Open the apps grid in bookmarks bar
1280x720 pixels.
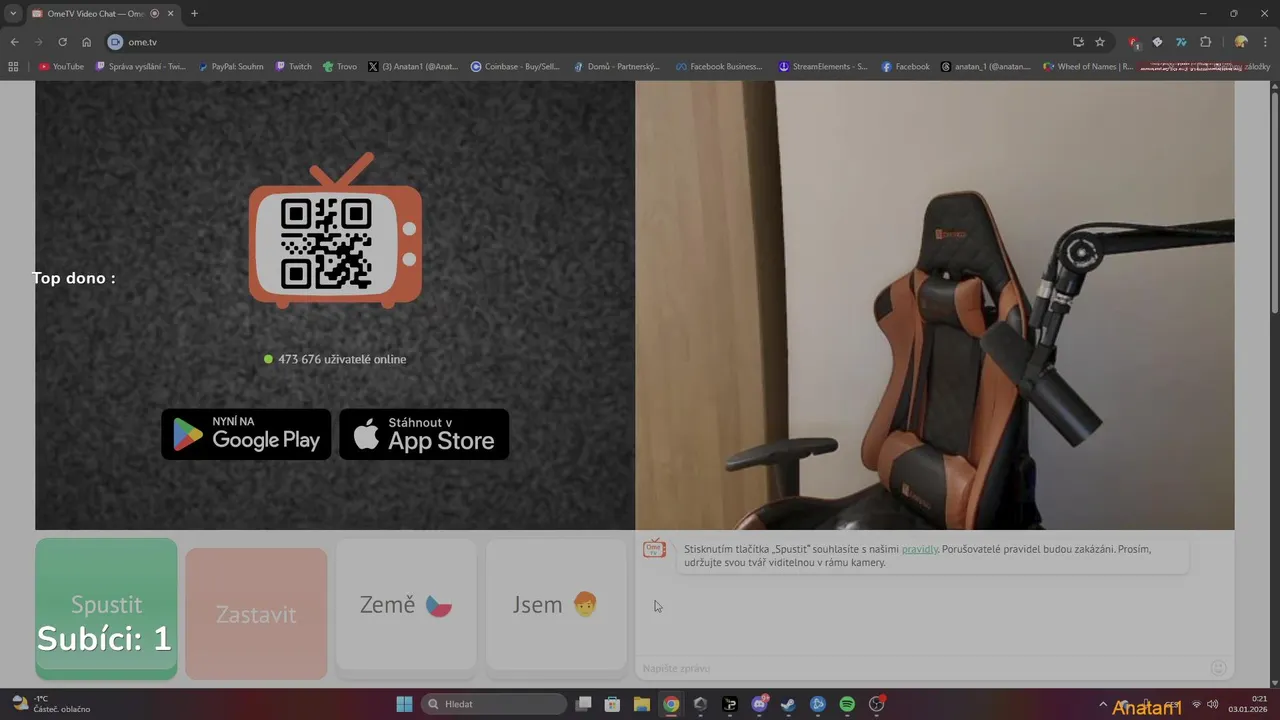[13, 67]
